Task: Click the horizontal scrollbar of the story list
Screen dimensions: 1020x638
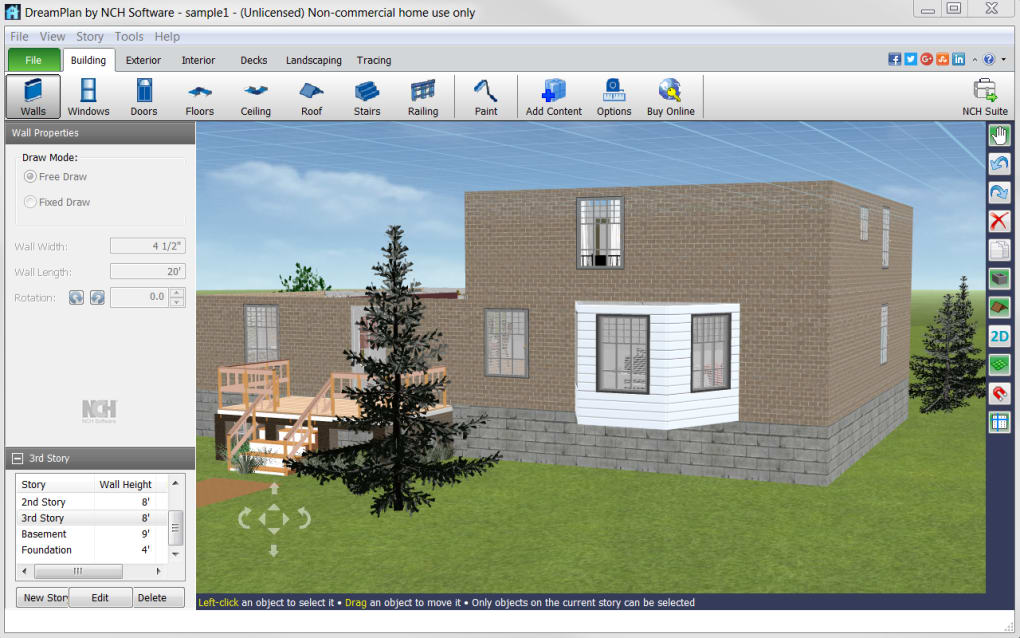Action: point(91,572)
